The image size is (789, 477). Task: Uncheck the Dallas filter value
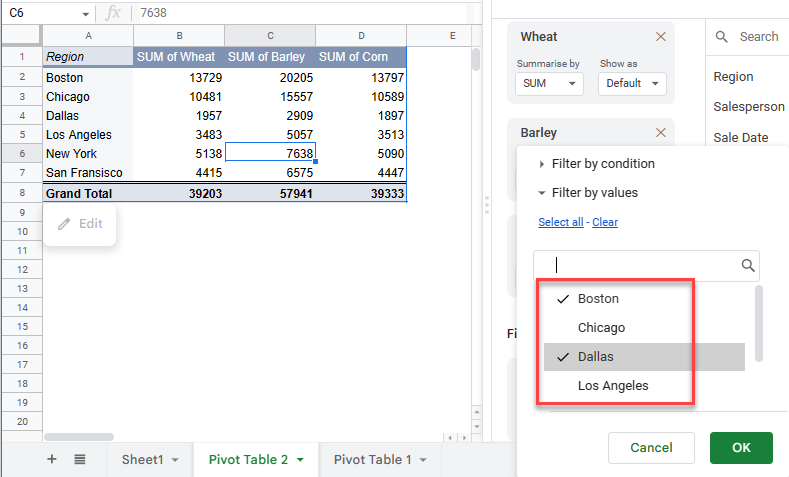click(x=596, y=357)
